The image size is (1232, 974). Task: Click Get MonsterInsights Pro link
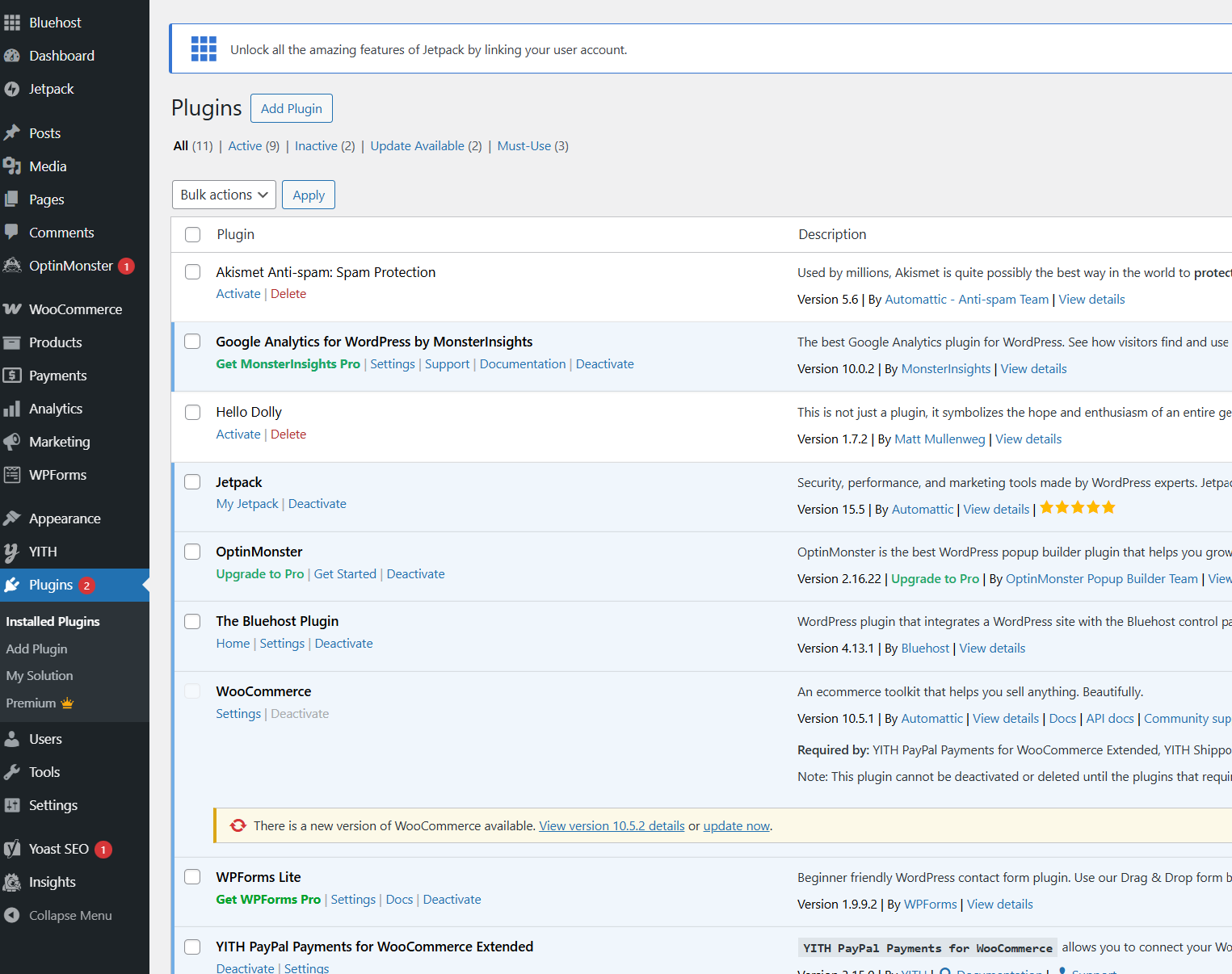point(288,364)
